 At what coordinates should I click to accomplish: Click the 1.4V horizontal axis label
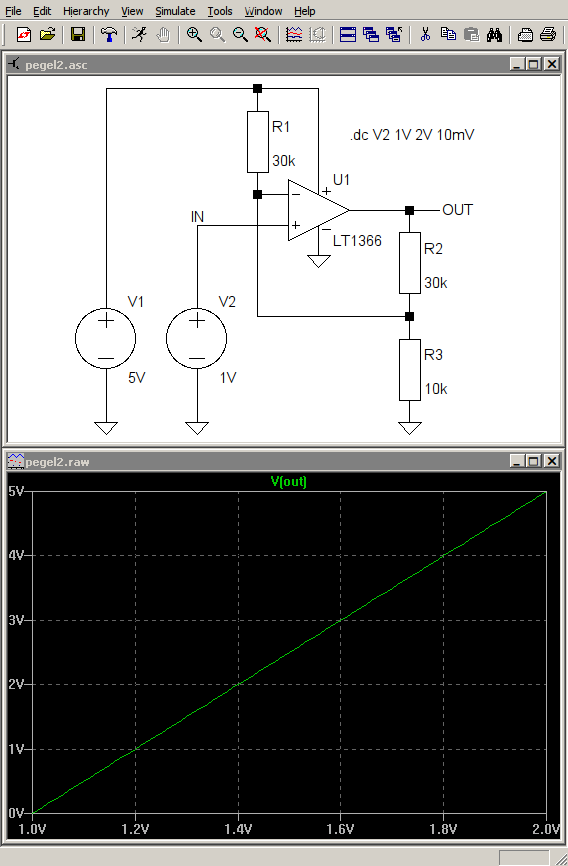(238, 830)
